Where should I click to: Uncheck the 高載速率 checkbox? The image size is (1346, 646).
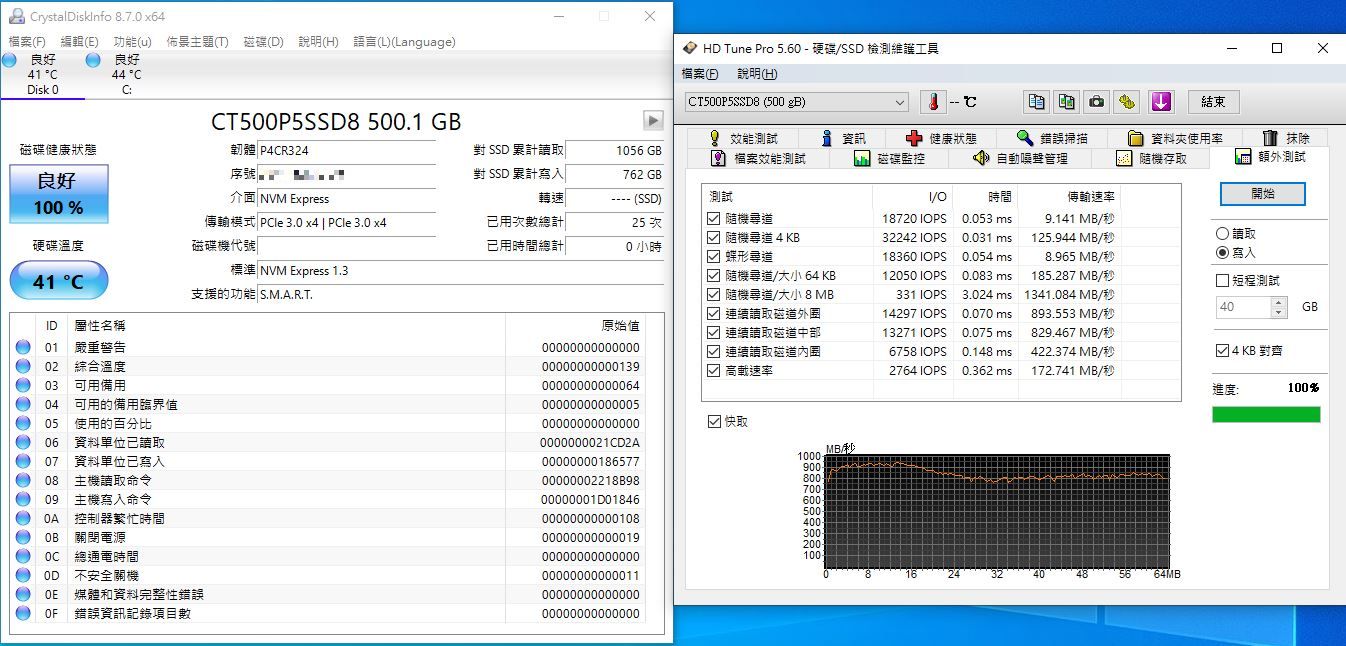(713, 371)
